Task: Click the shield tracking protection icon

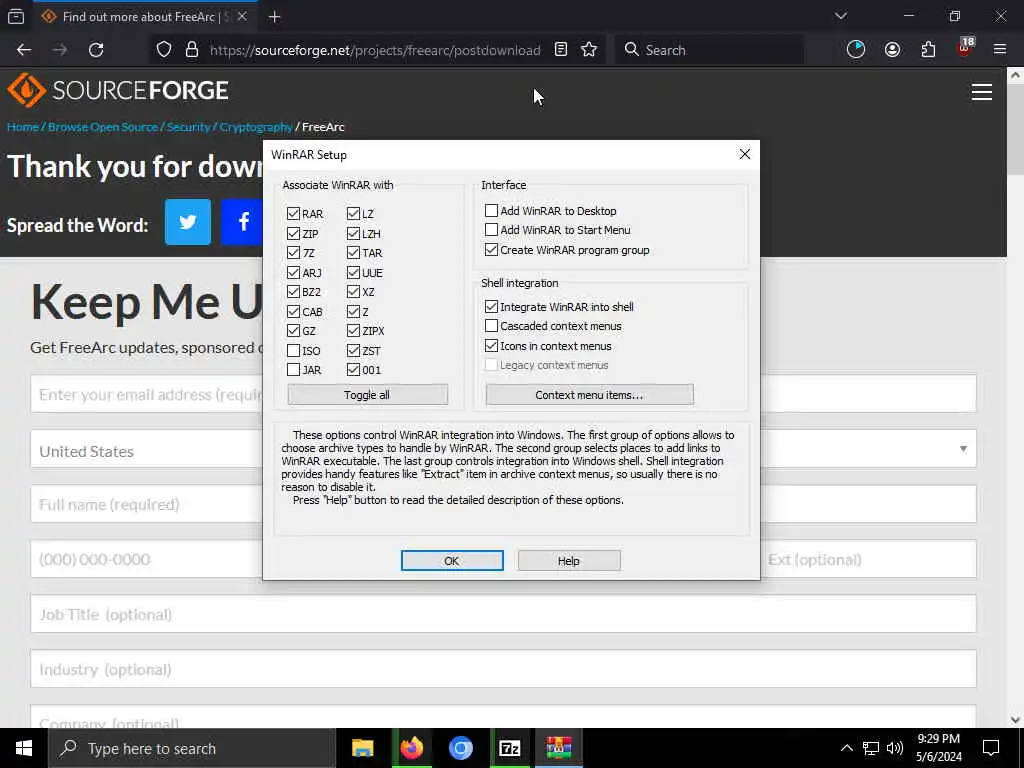Action: pos(164,50)
